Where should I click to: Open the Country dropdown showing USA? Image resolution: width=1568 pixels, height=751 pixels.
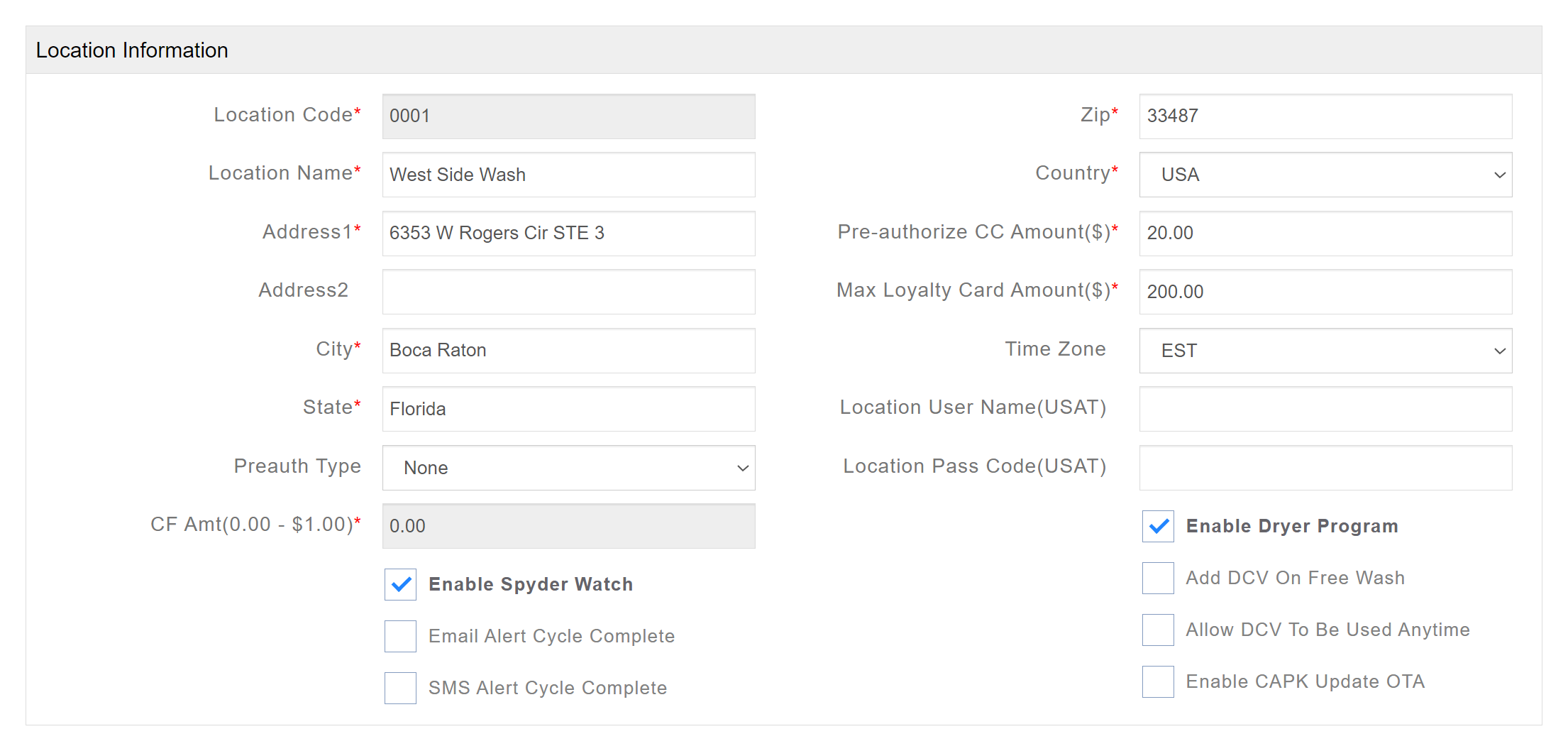1325,175
